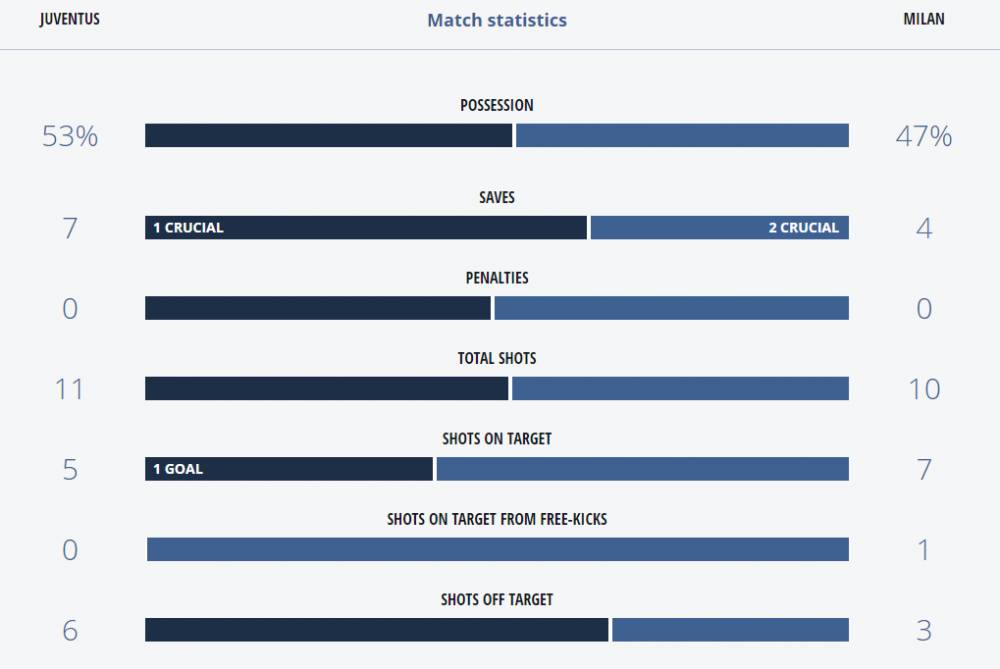Click the 53% possession value

[70, 137]
